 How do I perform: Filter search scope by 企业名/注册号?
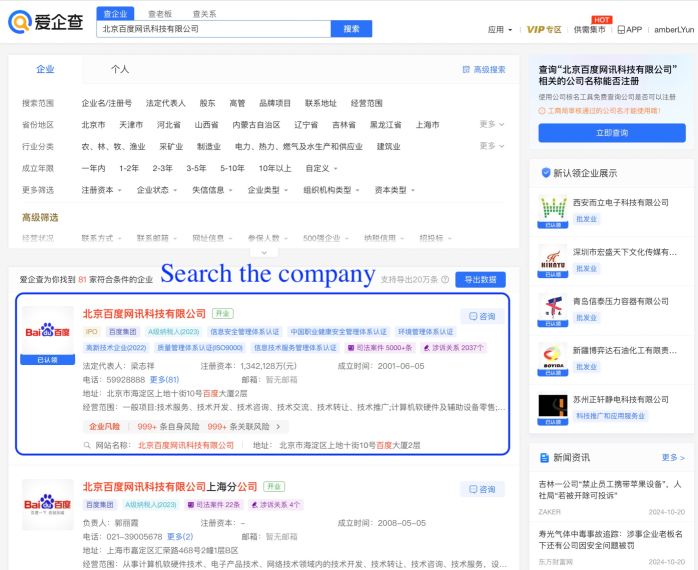point(107,103)
